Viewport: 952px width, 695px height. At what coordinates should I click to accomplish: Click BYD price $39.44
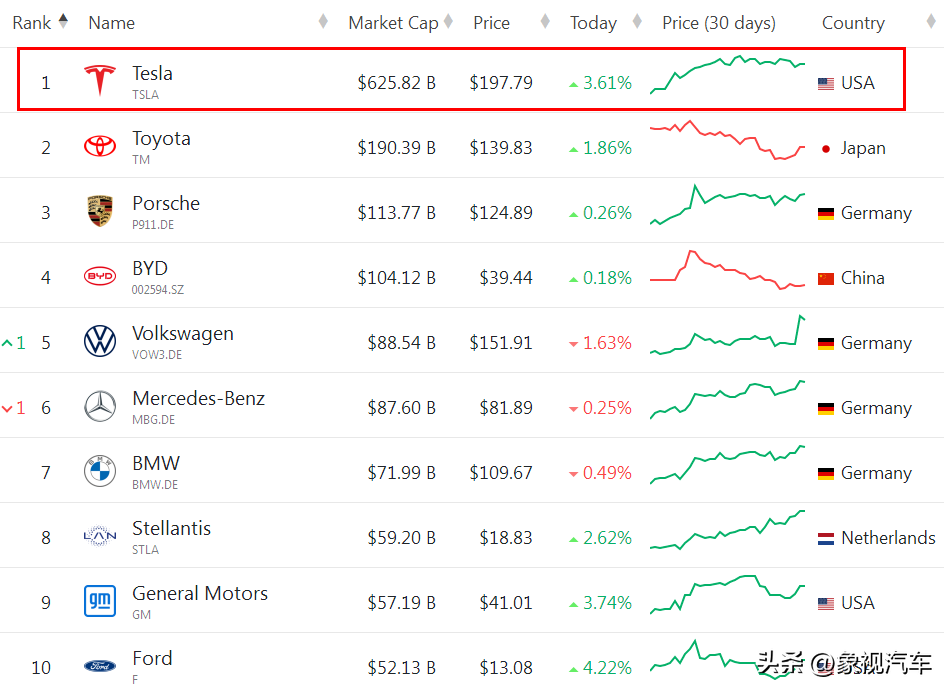[506, 277]
